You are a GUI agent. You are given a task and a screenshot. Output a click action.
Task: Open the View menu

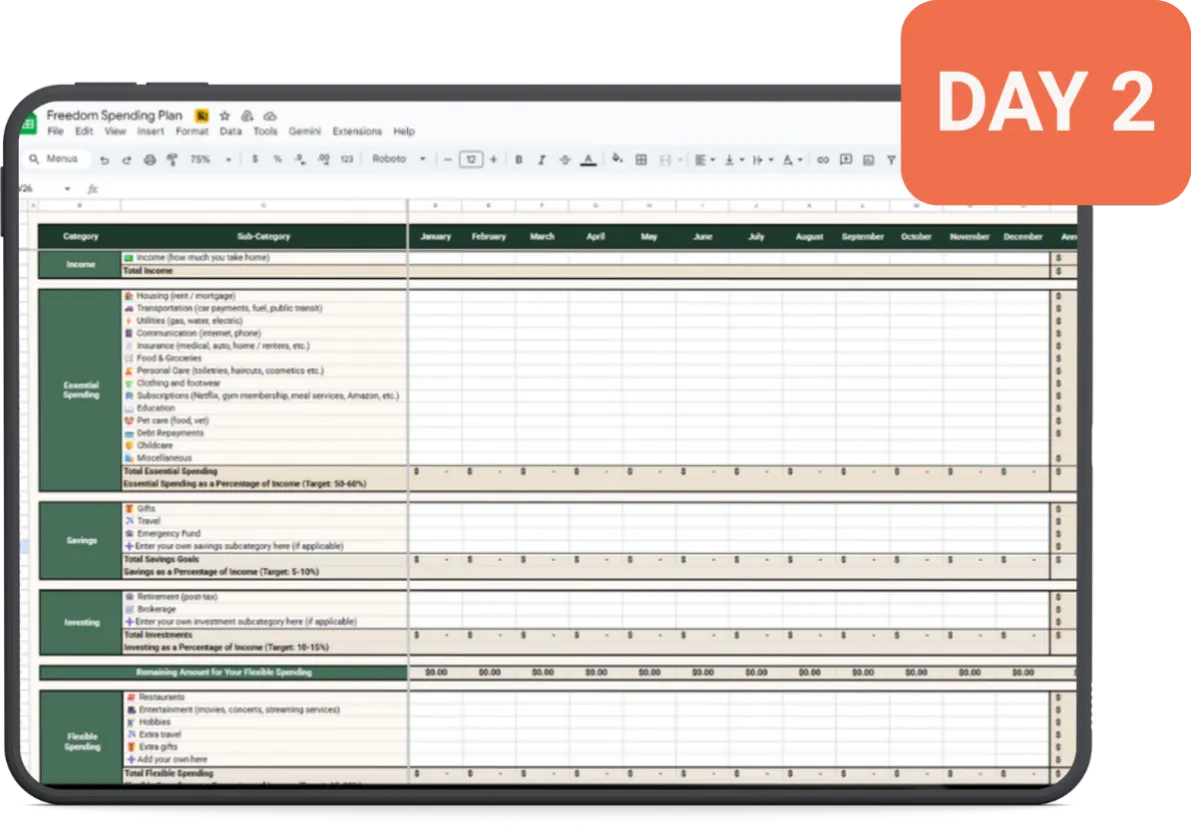tap(115, 131)
